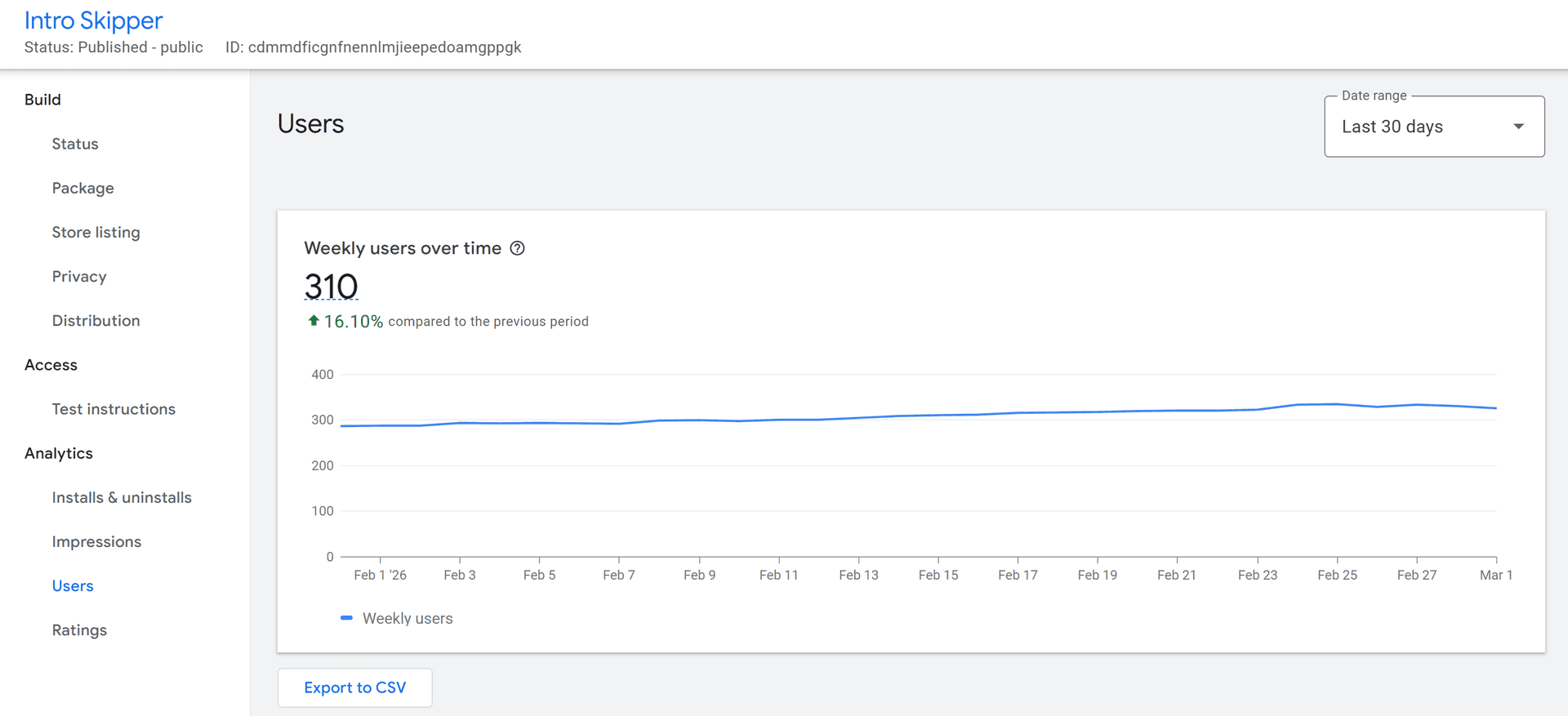Click the 200 y-axis label
Screen dimensions: 1568x716
[323, 465]
